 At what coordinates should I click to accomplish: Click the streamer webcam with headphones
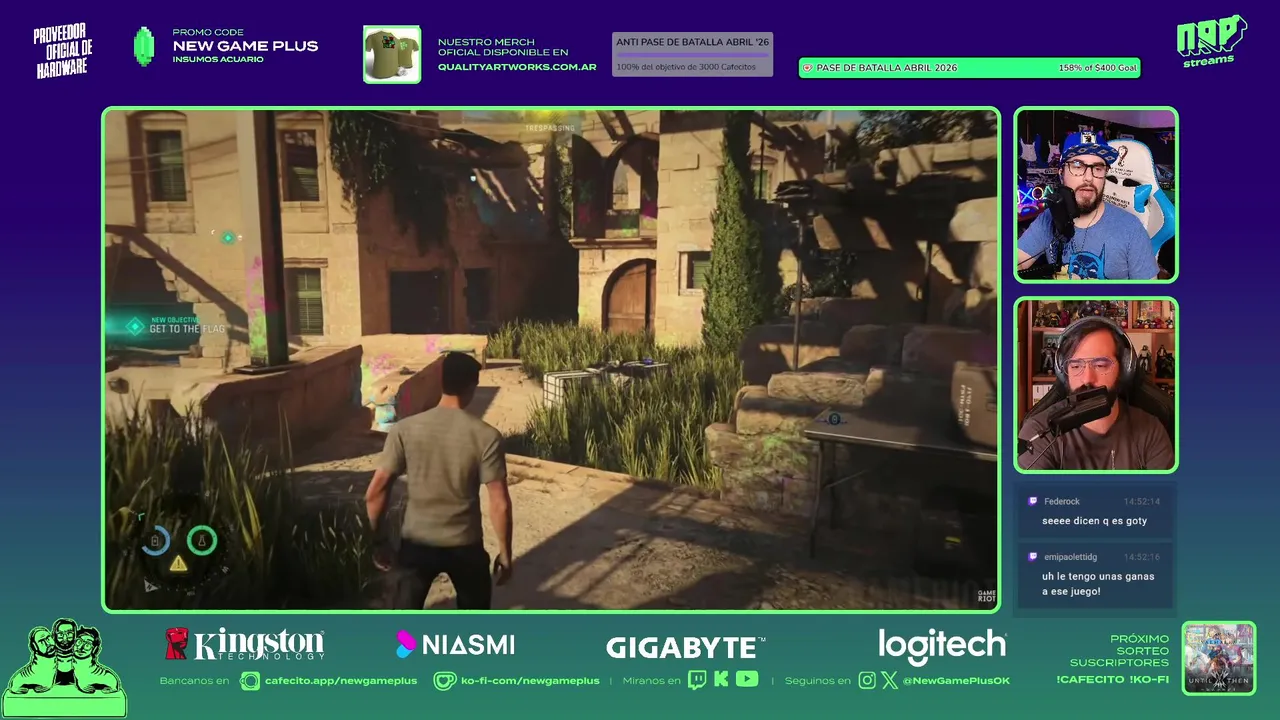(x=1096, y=385)
